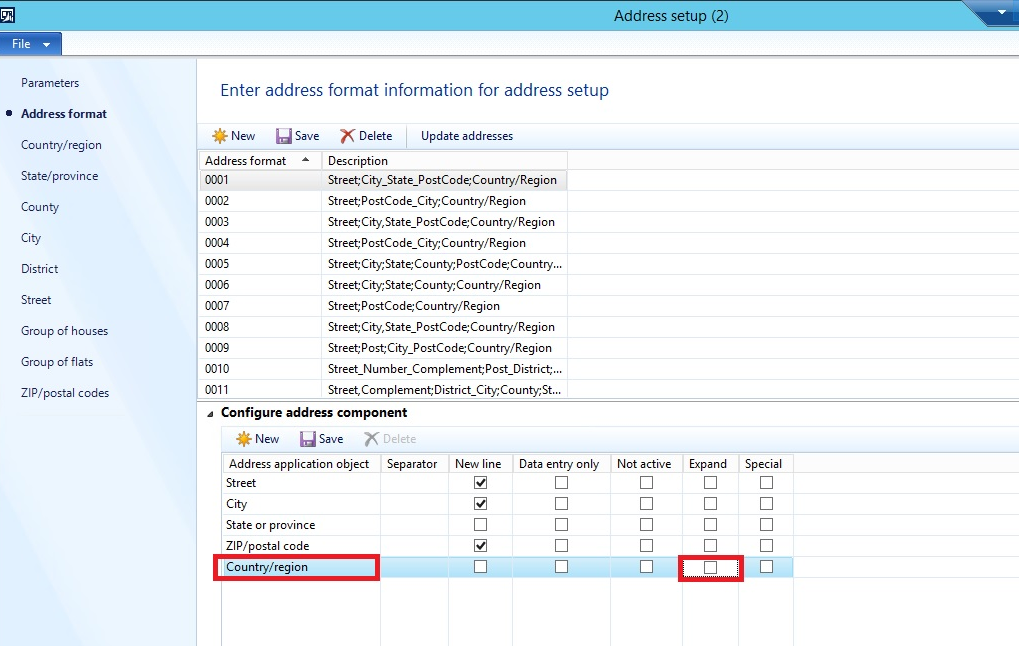Screen dimensions: 1019x646
Task: Click New in the Configure address component toolbar
Action: tap(256, 438)
